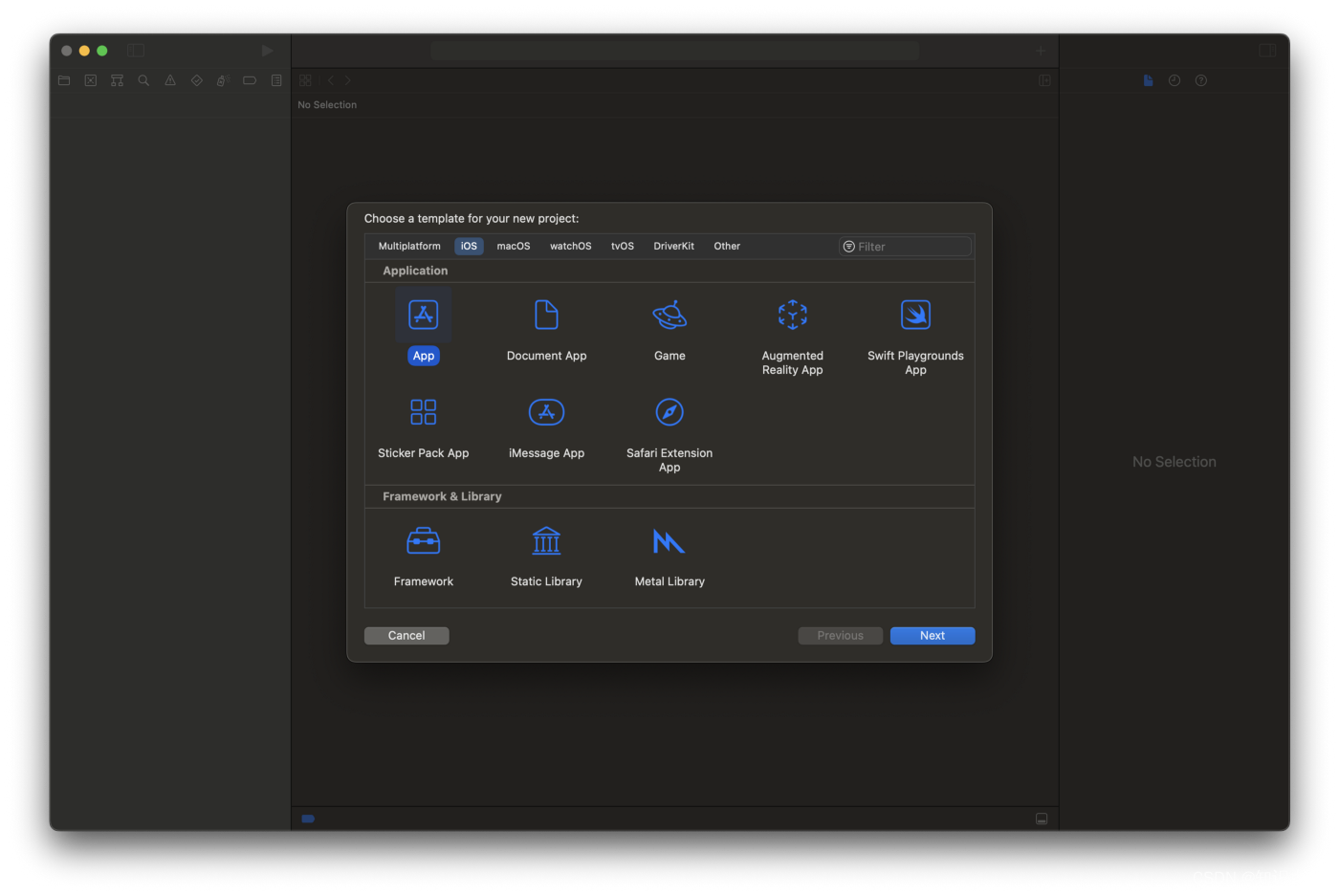Viewport: 1339px width, 896px height.
Task: Switch to the iOS tab
Action: tap(469, 246)
